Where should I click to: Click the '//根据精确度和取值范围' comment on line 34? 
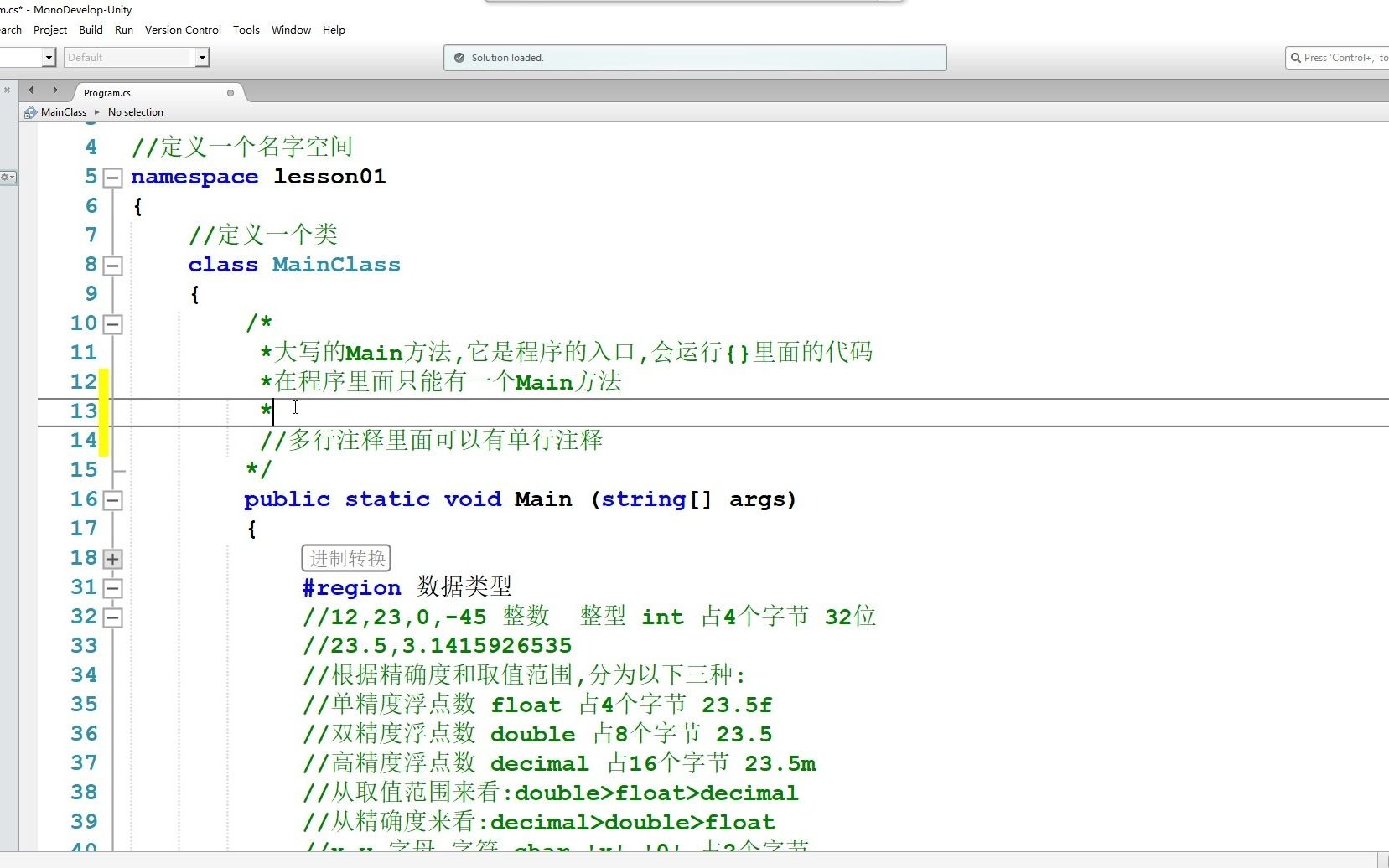coord(524,674)
